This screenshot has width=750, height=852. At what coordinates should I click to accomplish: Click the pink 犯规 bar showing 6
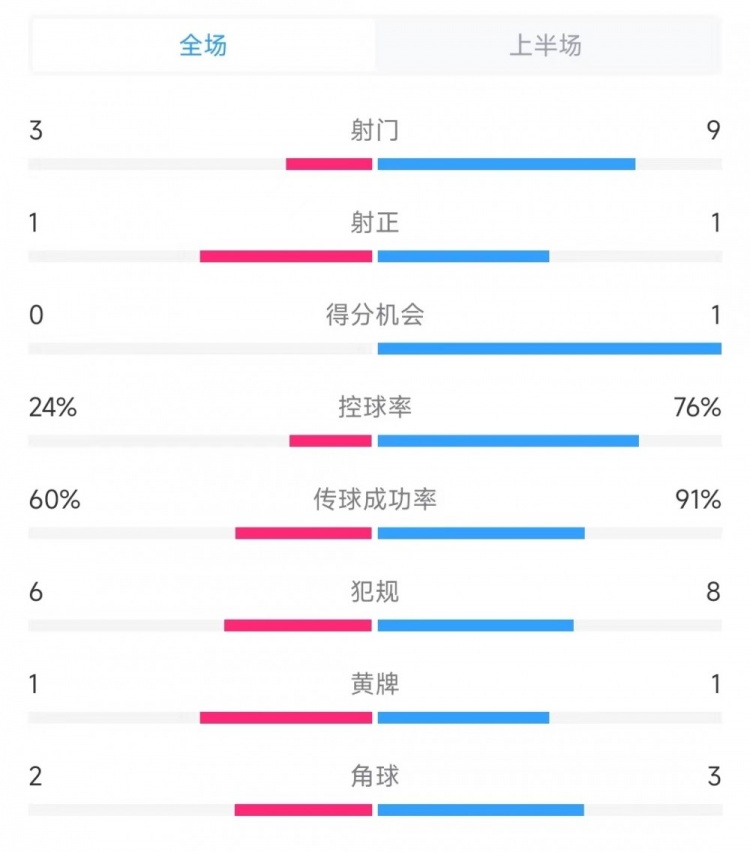(298, 625)
